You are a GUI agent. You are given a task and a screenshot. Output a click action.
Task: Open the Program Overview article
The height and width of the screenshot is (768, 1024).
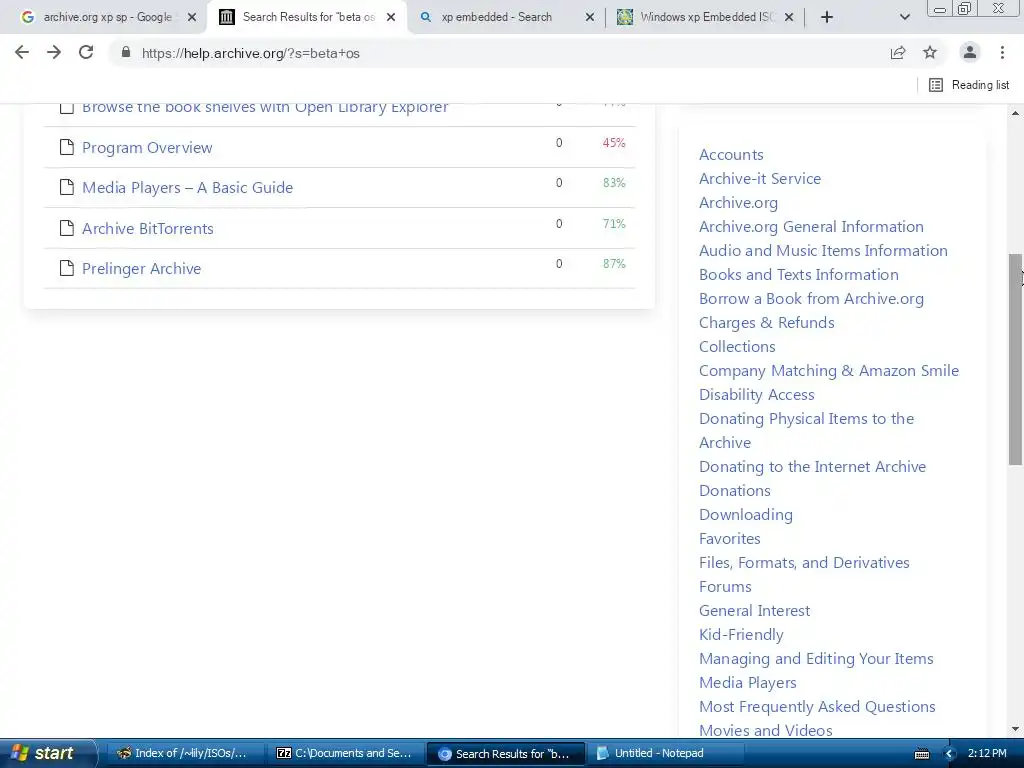coord(147,148)
